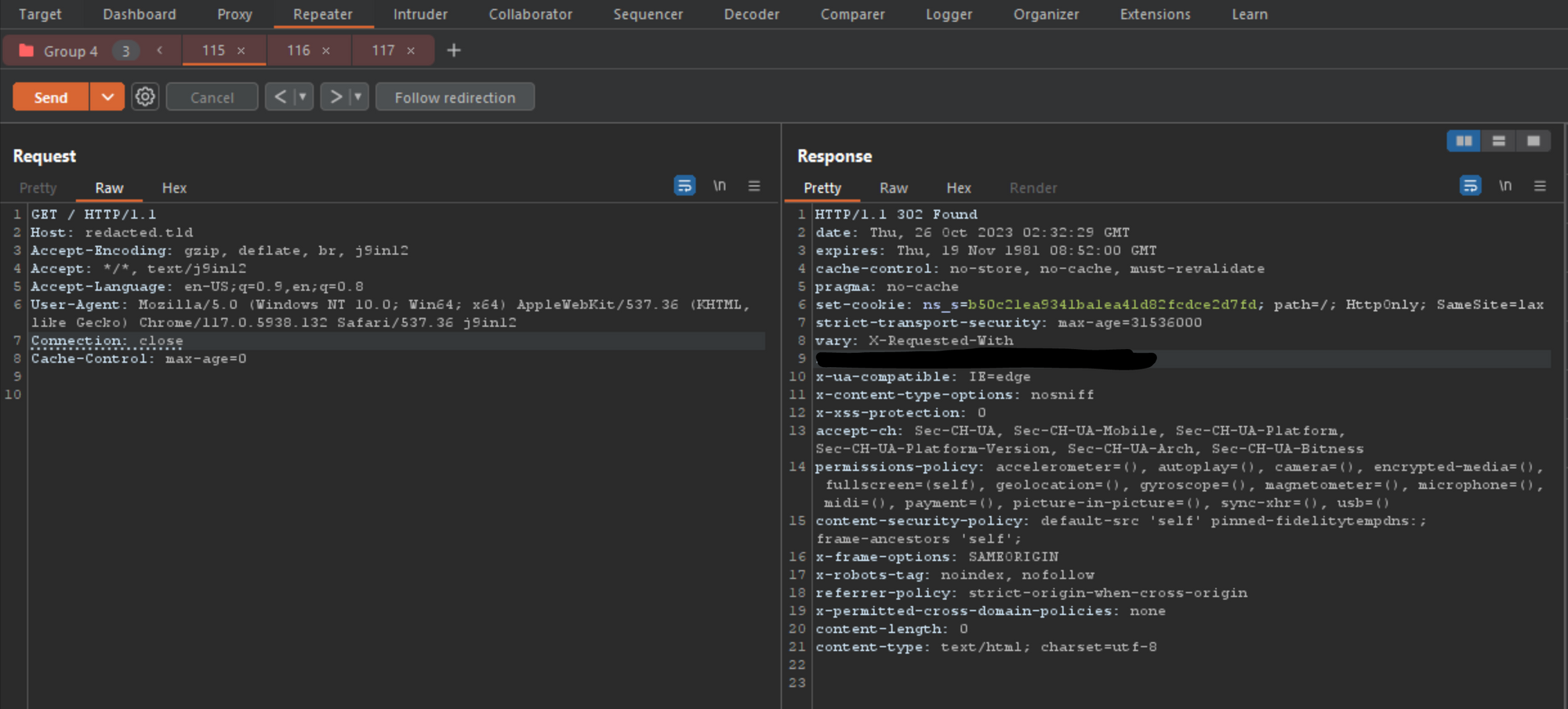This screenshot has width=1568, height=709.
Task: Expand the forward history dropdown
Action: (358, 96)
